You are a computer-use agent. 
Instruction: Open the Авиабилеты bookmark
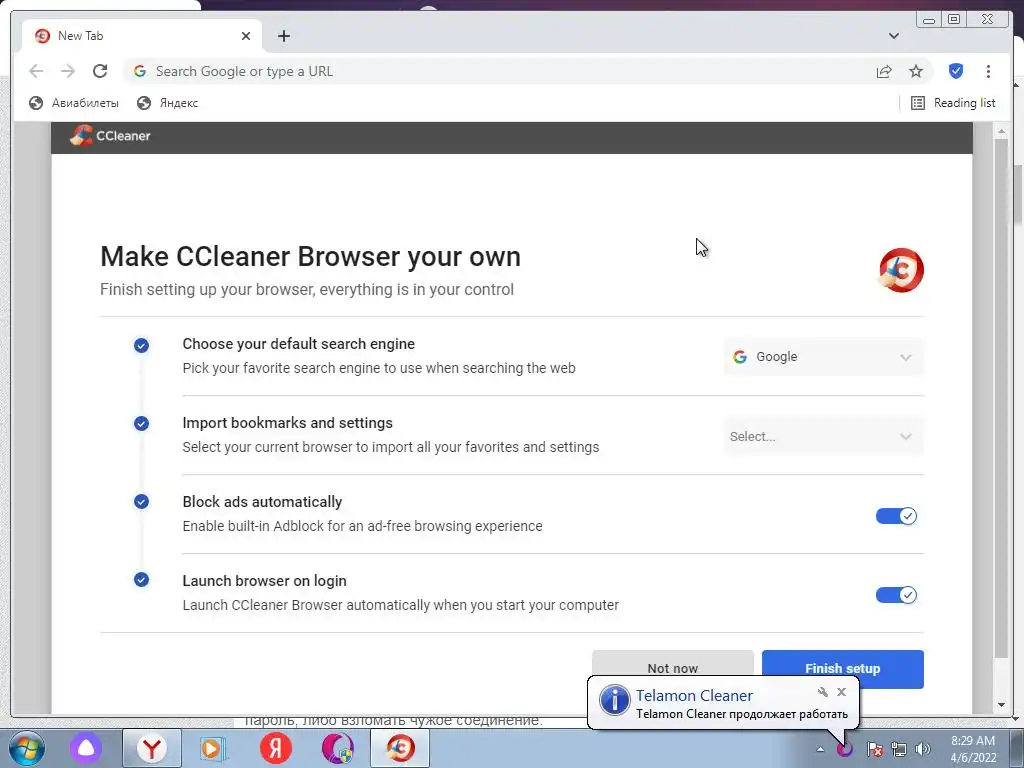74,103
